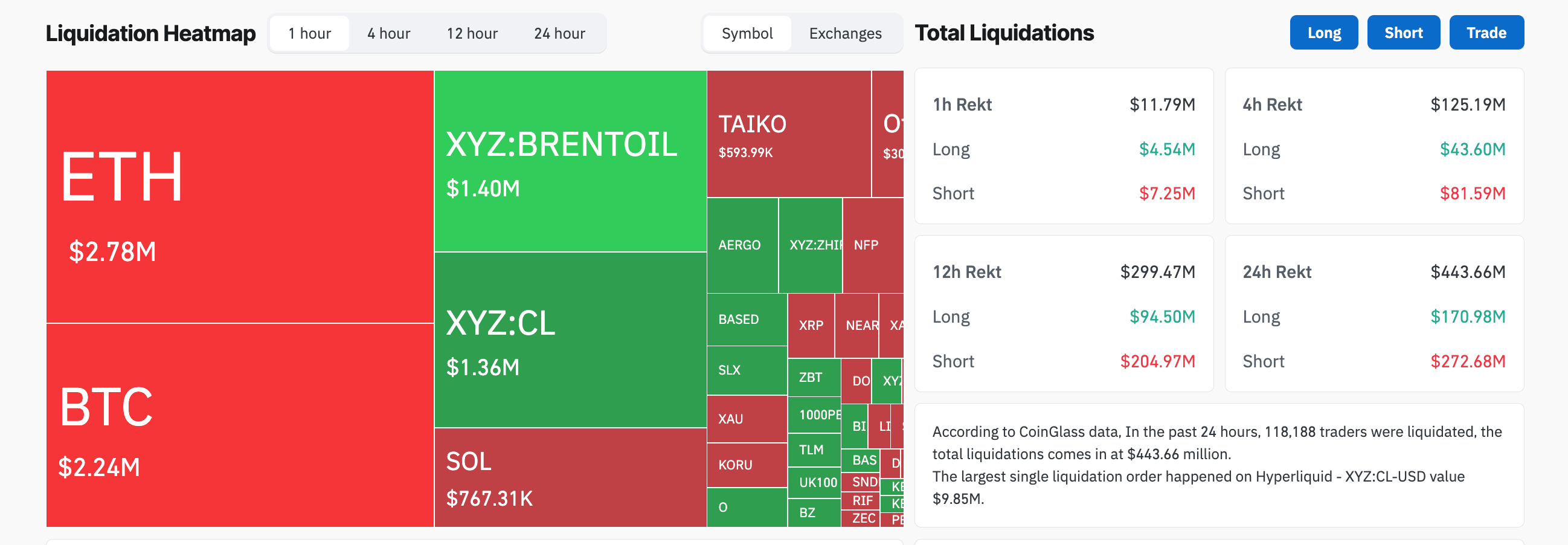Switch heatmap to 4 hour view
1568x545 pixels.
[388, 33]
